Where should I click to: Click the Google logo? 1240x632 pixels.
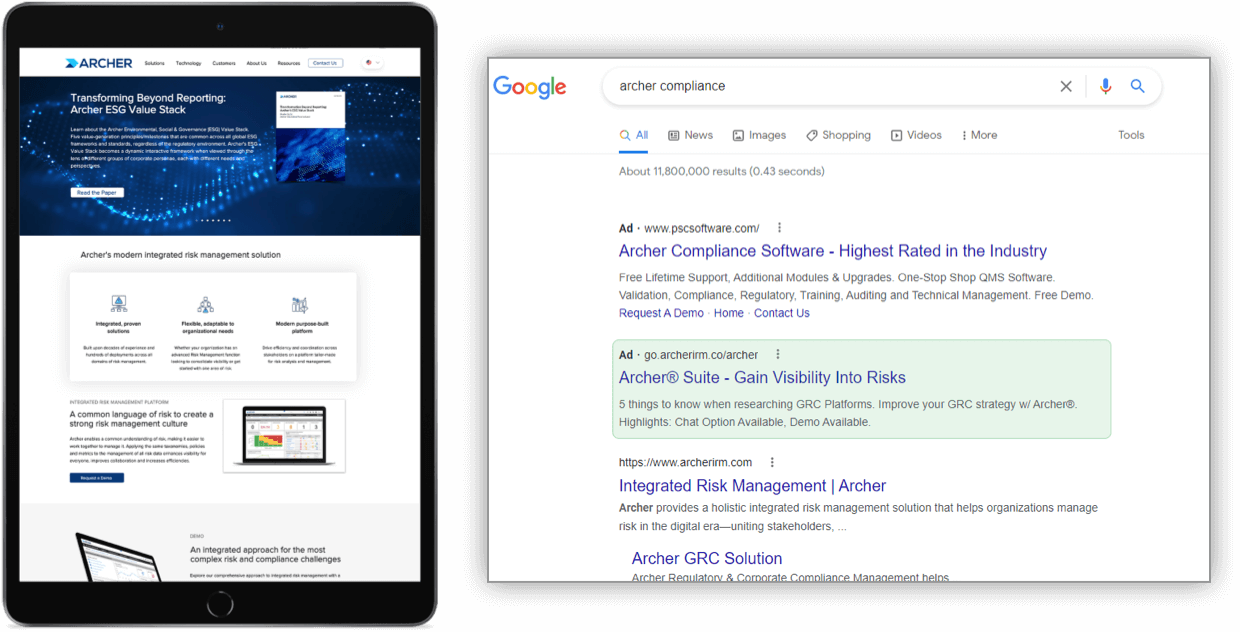click(x=530, y=87)
